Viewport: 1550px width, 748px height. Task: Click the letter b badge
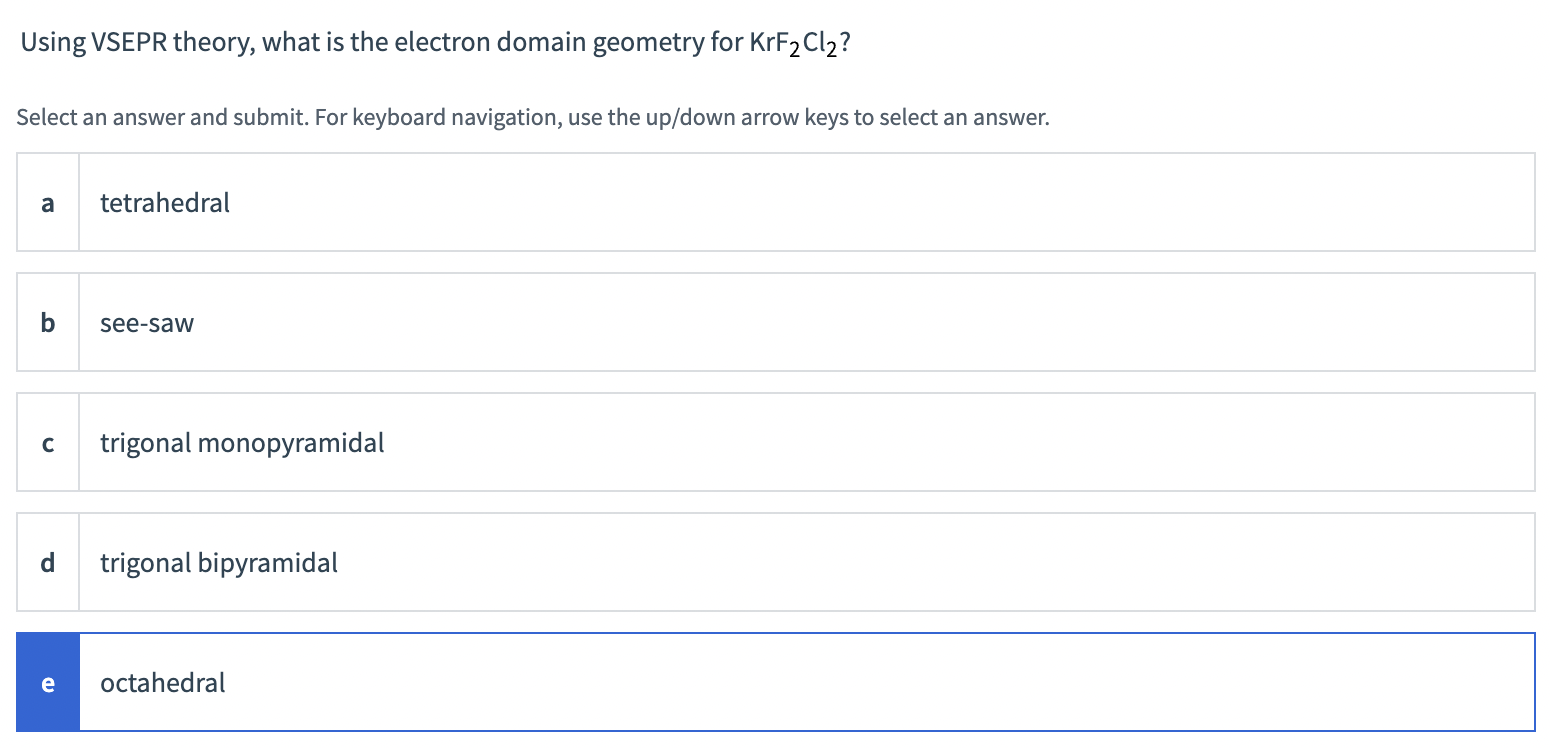pos(47,322)
